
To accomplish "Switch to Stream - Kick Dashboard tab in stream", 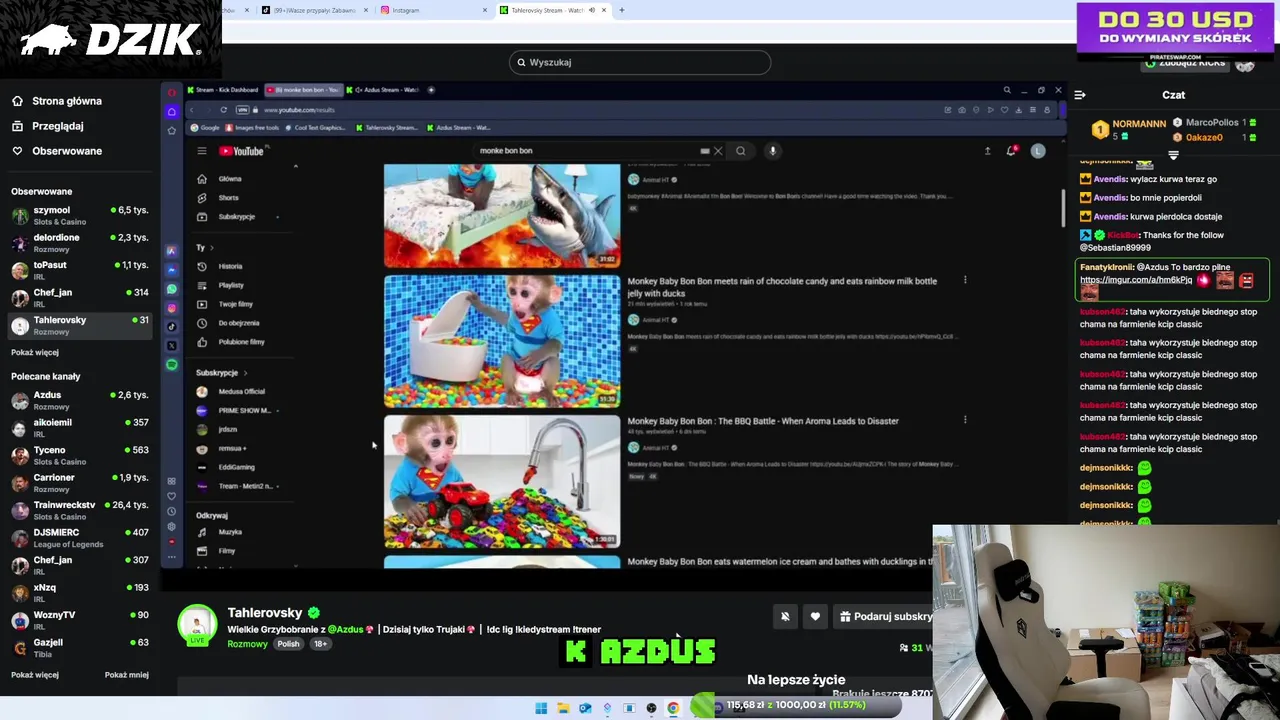I will click(x=222, y=90).
